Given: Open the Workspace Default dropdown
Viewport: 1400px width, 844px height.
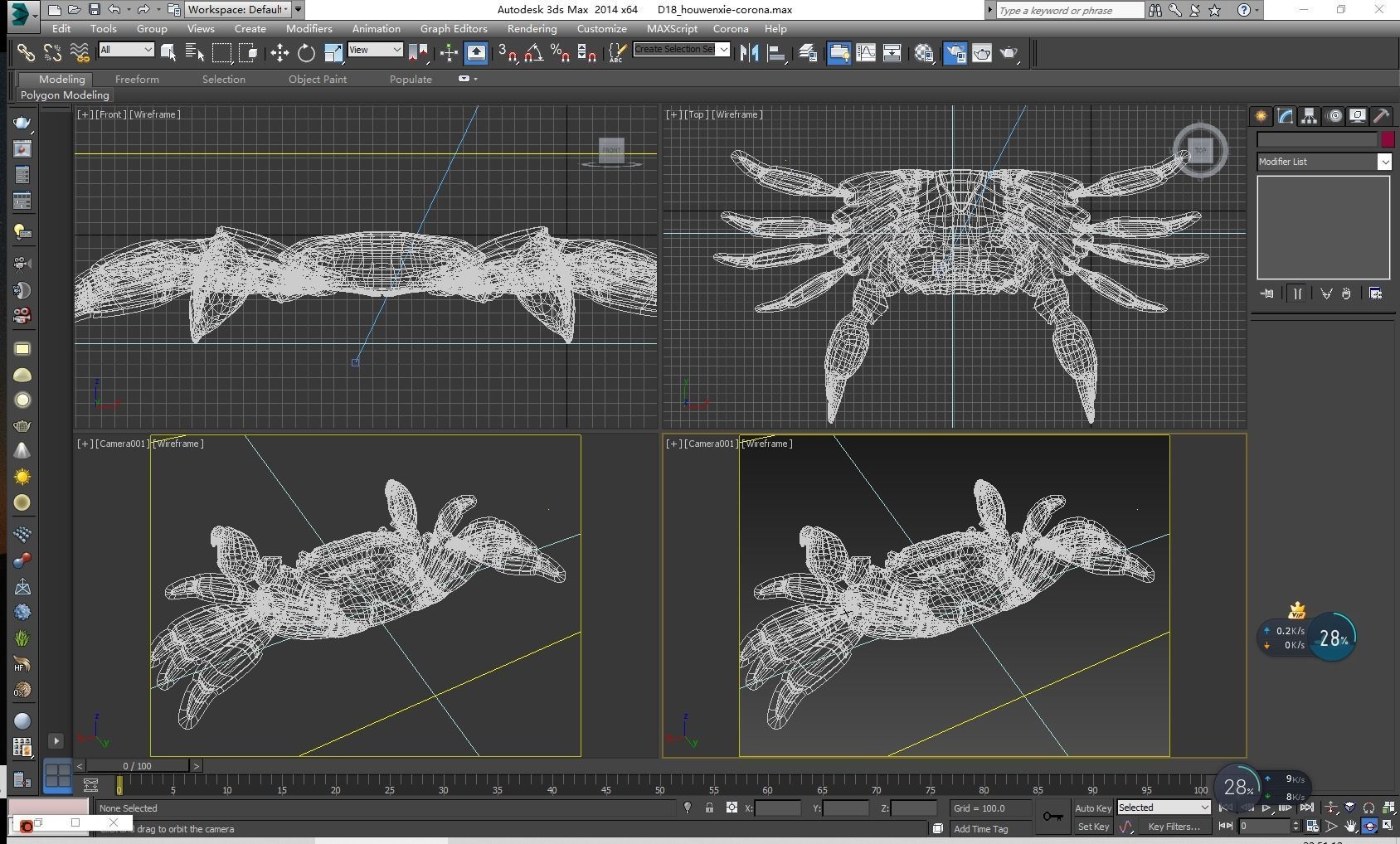Looking at the screenshot, I should 237,10.
